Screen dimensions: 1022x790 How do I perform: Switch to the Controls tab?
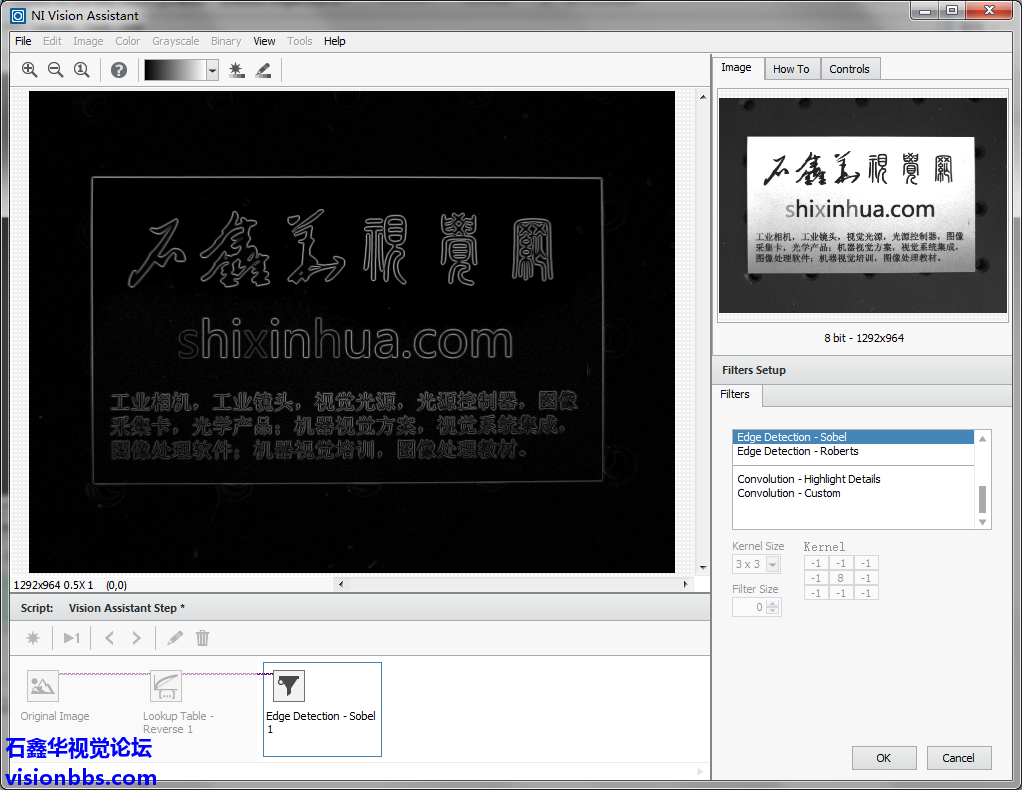849,69
